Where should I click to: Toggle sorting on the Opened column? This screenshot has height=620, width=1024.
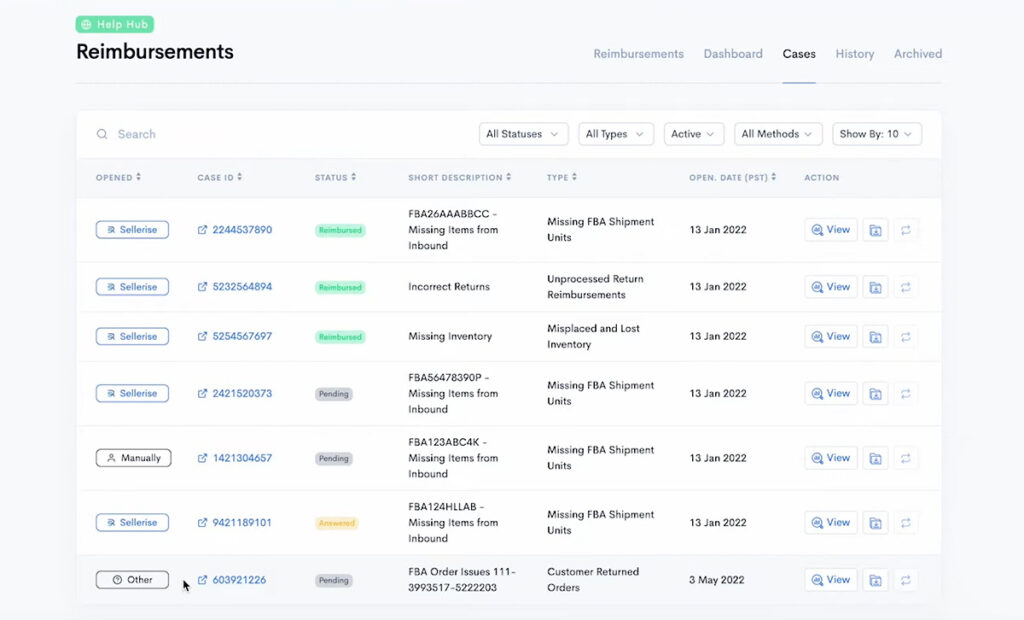pyautogui.click(x=139, y=177)
